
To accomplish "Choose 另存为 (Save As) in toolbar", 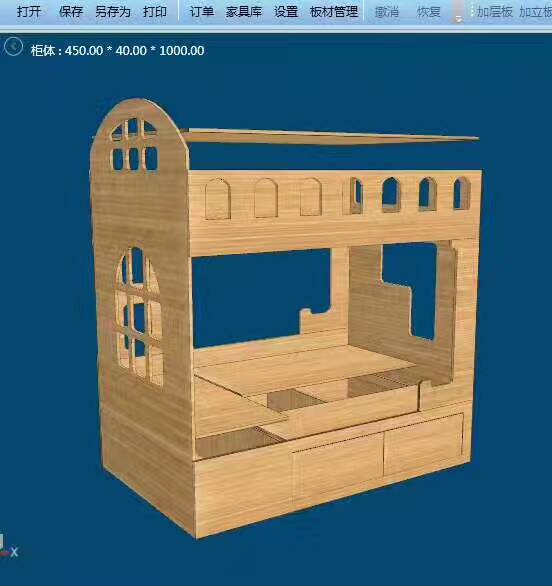I will point(112,12).
